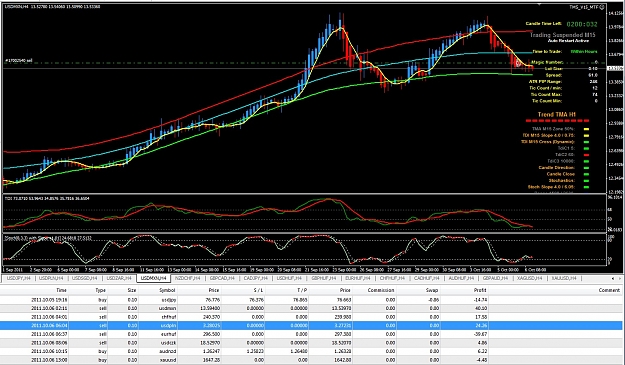Switch to the XAUUSD,H4 chart tab
The image size is (625, 365).
coord(564,278)
